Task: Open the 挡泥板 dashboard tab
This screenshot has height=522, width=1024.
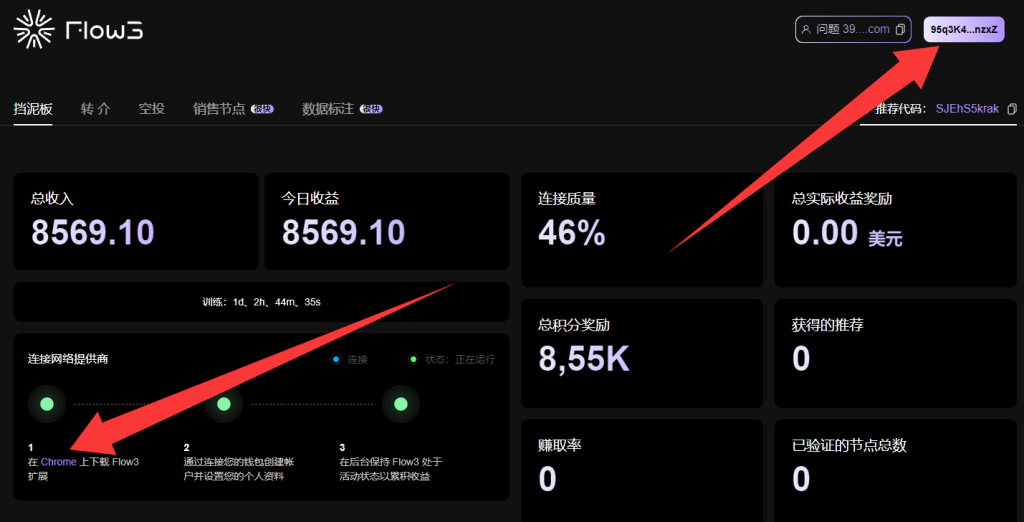Action: coord(33,109)
